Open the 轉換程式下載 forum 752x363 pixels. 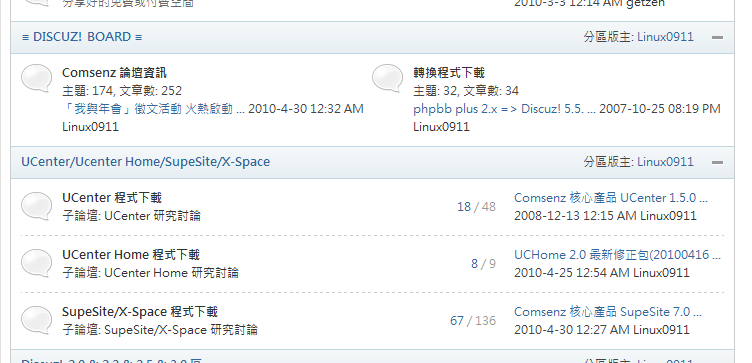[449, 73]
